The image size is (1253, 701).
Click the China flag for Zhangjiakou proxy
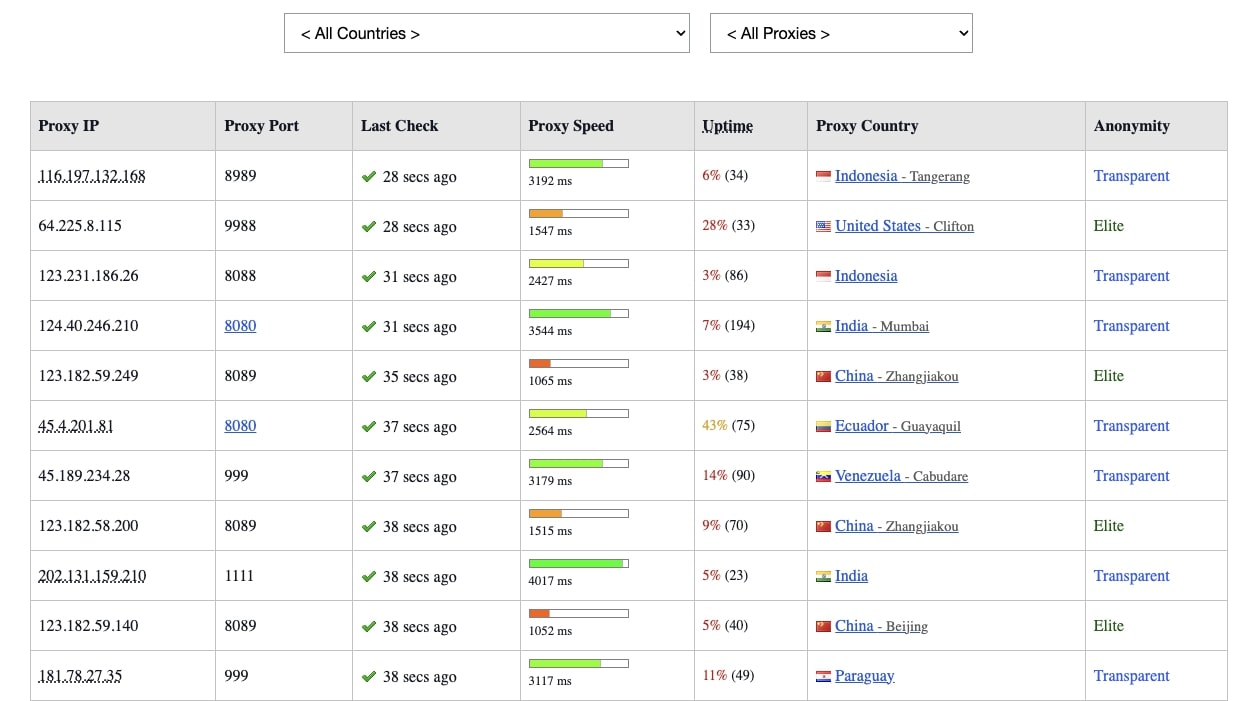[x=822, y=375]
